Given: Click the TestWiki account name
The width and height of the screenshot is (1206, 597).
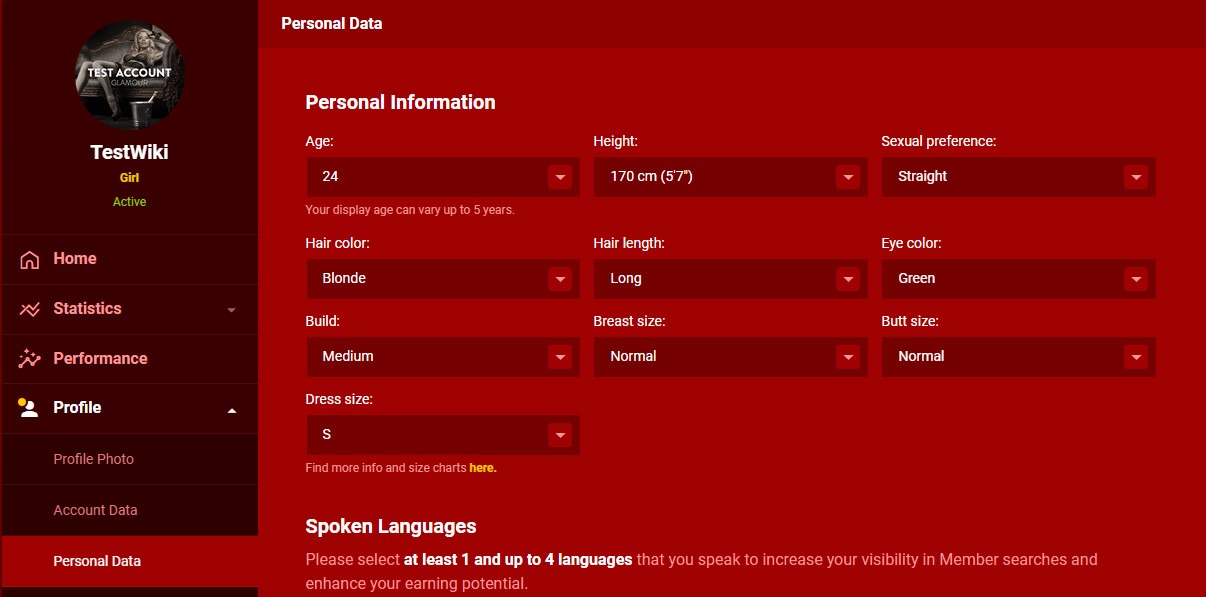Looking at the screenshot, I should [129, 152].
